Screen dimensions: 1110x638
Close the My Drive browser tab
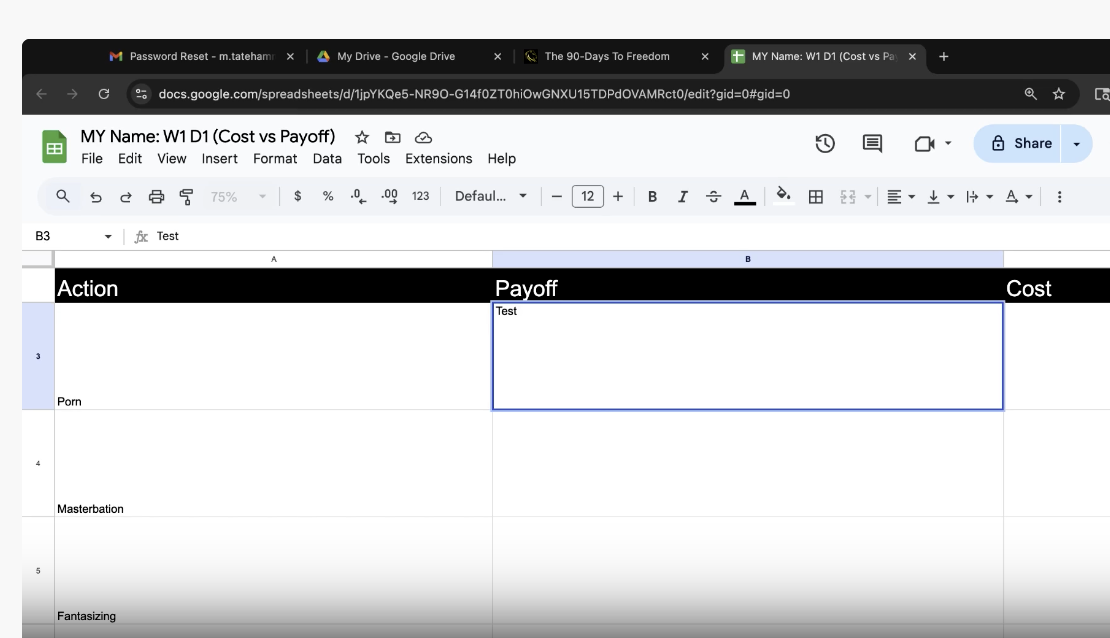point(498,57)
